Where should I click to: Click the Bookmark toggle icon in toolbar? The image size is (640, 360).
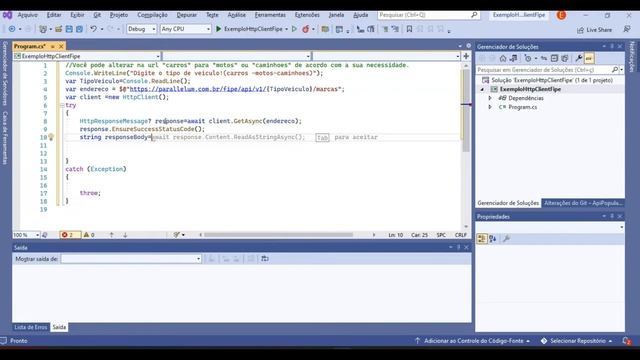click(409, 29)
